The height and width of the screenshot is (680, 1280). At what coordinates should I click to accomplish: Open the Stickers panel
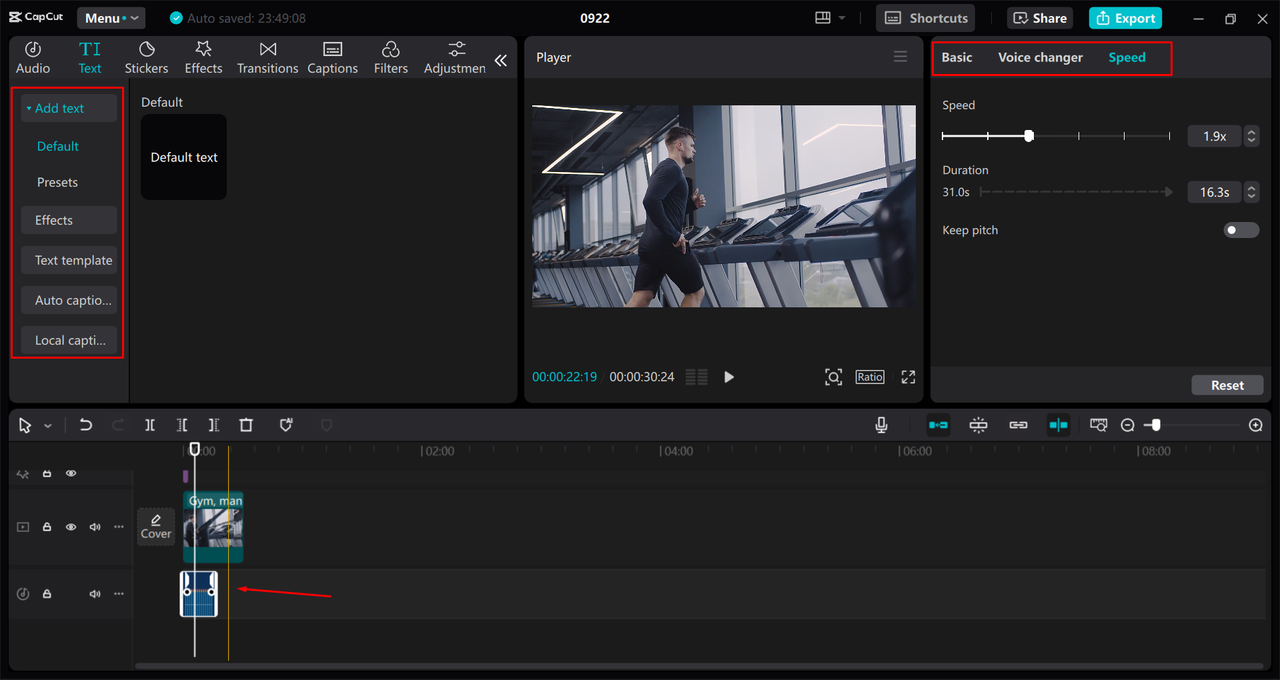pyautogui.click(x=146, y=58)
